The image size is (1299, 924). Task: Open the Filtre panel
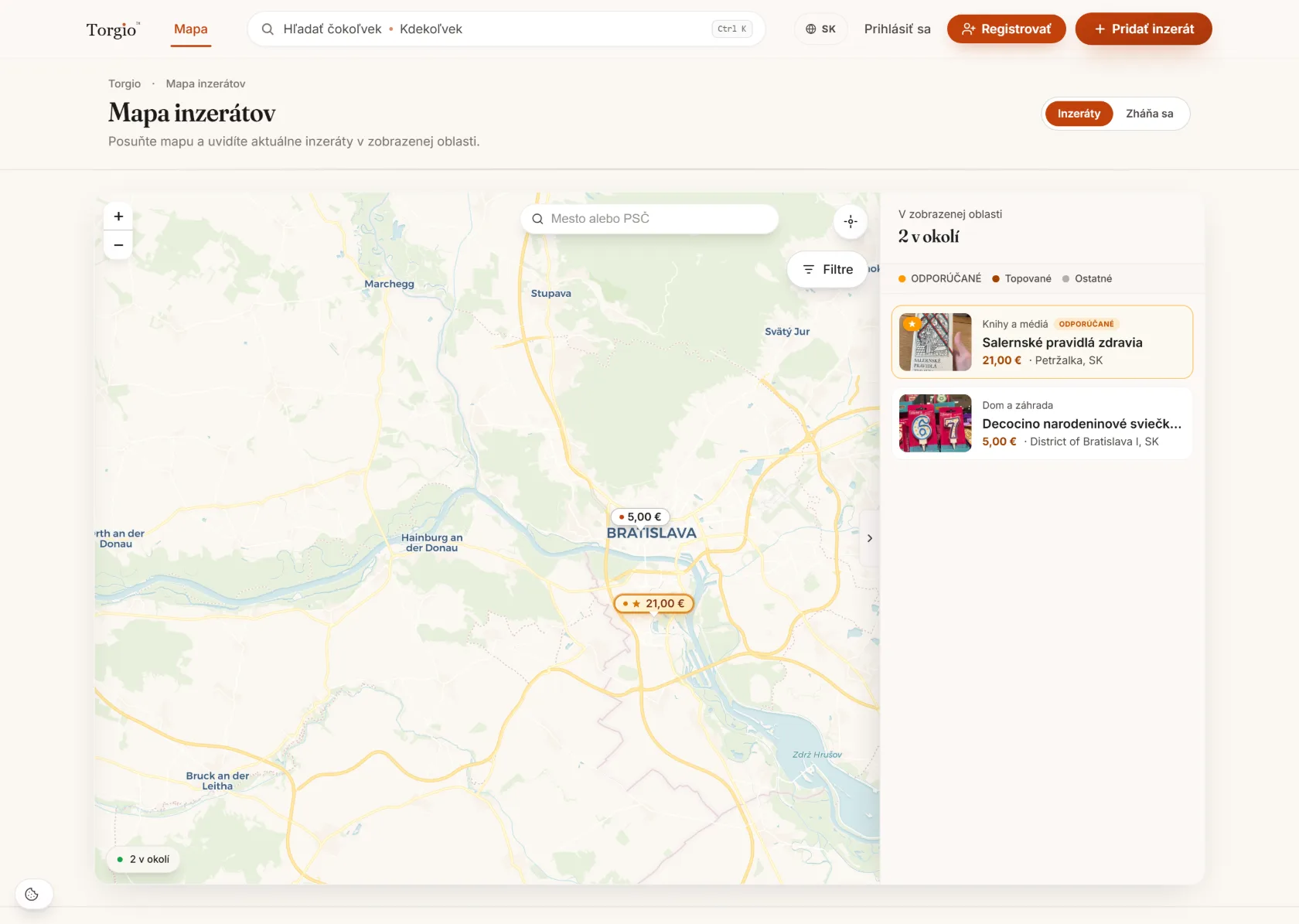click(x=827, y=269)
